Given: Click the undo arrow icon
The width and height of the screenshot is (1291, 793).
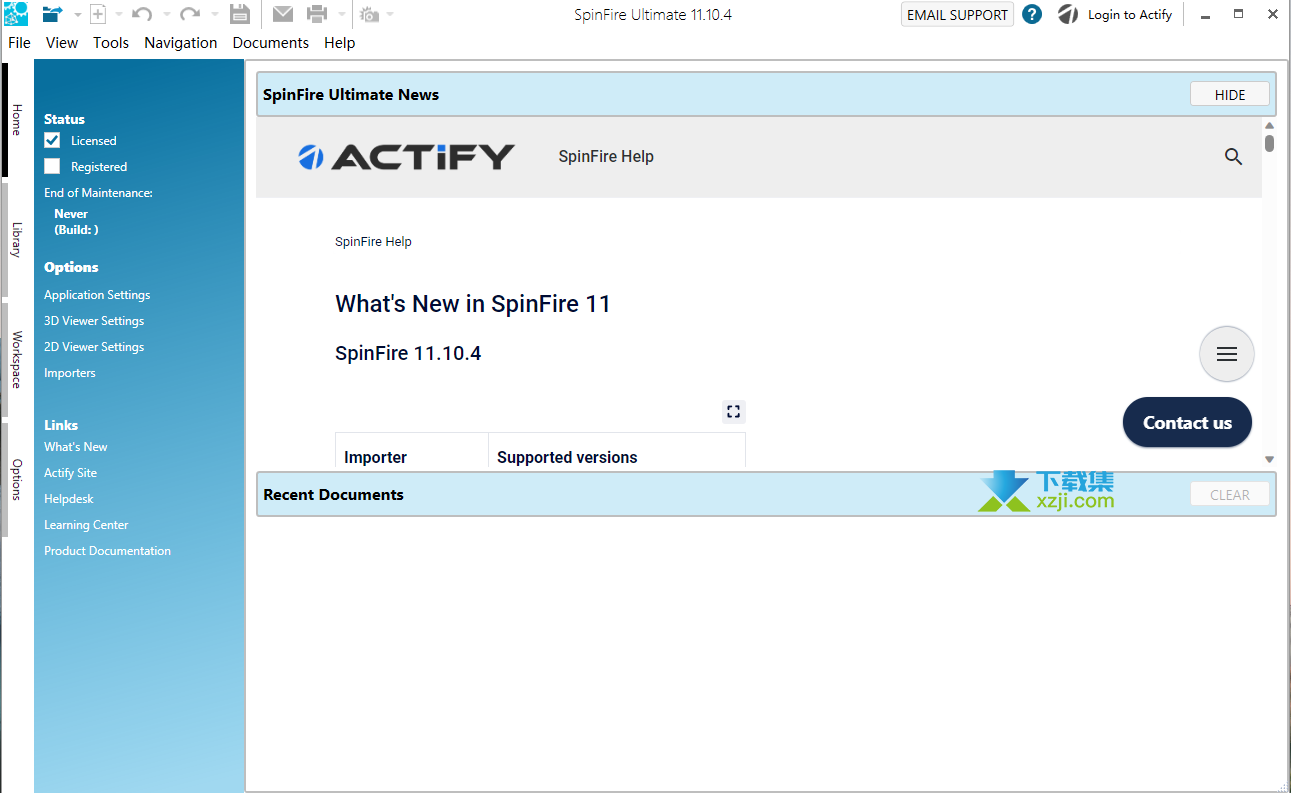Looking at the screenshot, I should coord(142,14).
